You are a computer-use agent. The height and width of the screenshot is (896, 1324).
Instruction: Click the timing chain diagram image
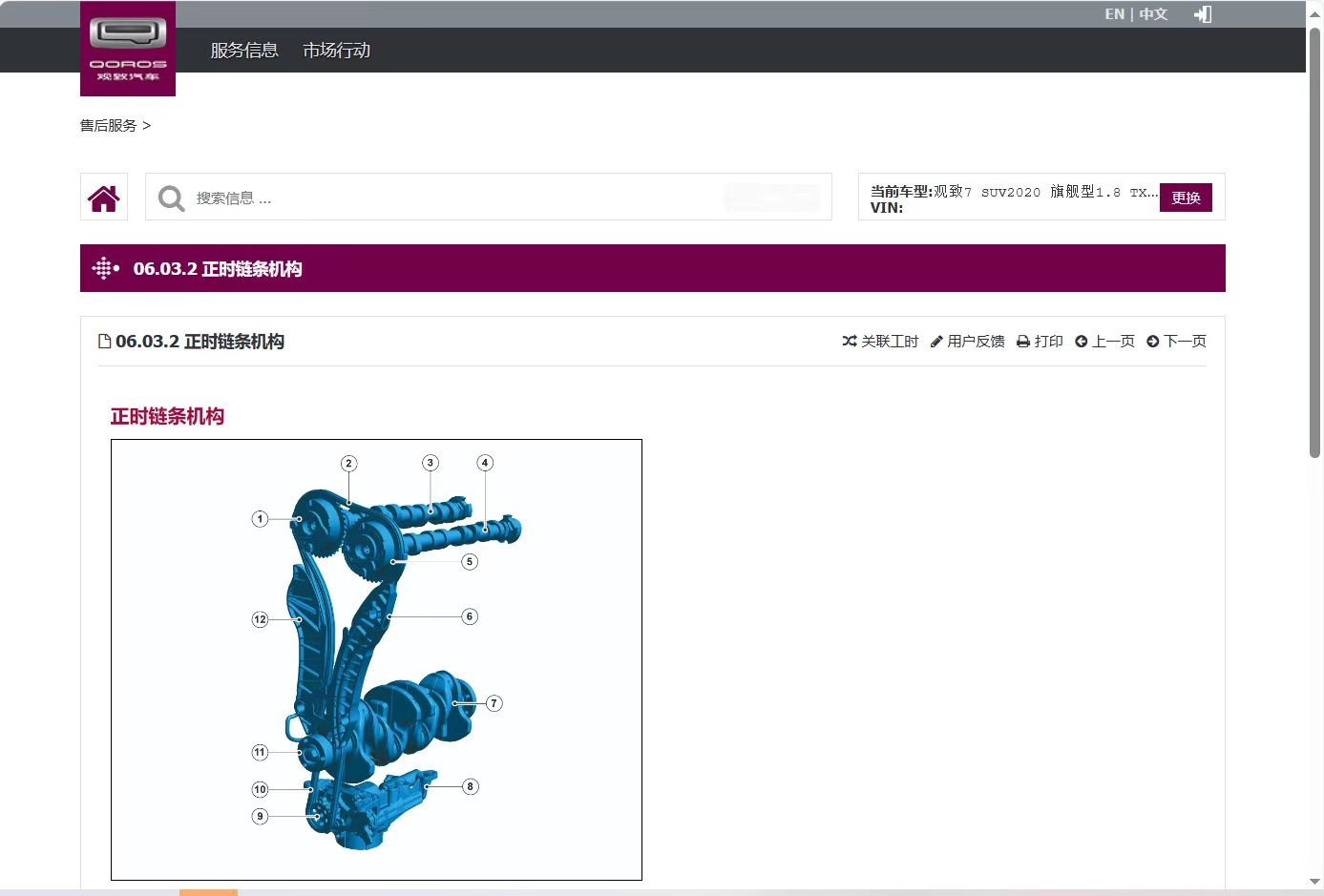tap(376, 659)
